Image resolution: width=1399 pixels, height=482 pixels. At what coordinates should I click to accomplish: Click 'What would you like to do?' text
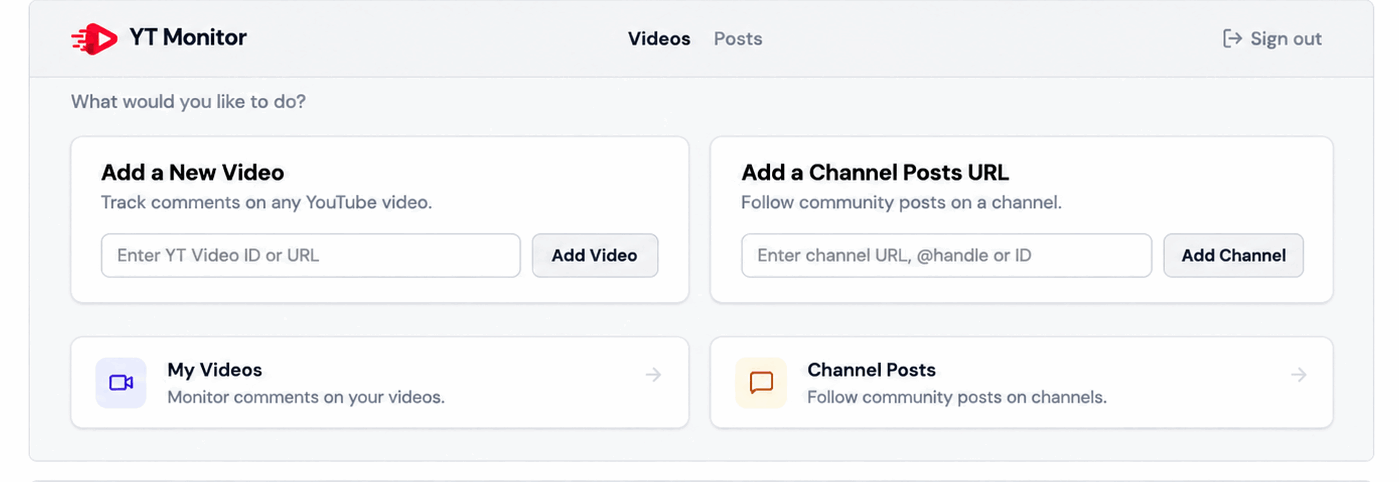(x=188, y=102)
